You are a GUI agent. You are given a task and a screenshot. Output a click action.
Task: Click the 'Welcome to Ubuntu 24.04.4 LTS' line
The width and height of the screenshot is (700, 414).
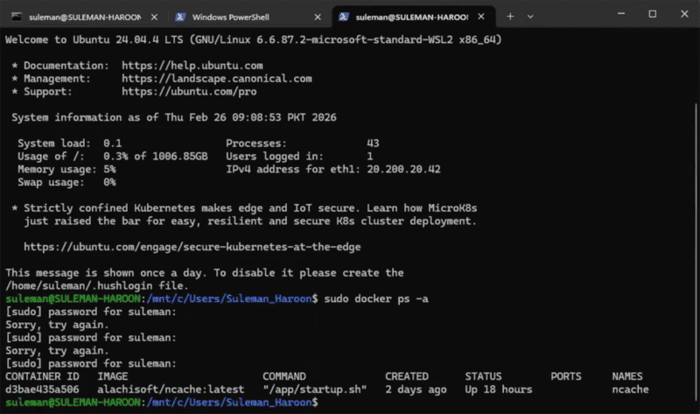253,40
